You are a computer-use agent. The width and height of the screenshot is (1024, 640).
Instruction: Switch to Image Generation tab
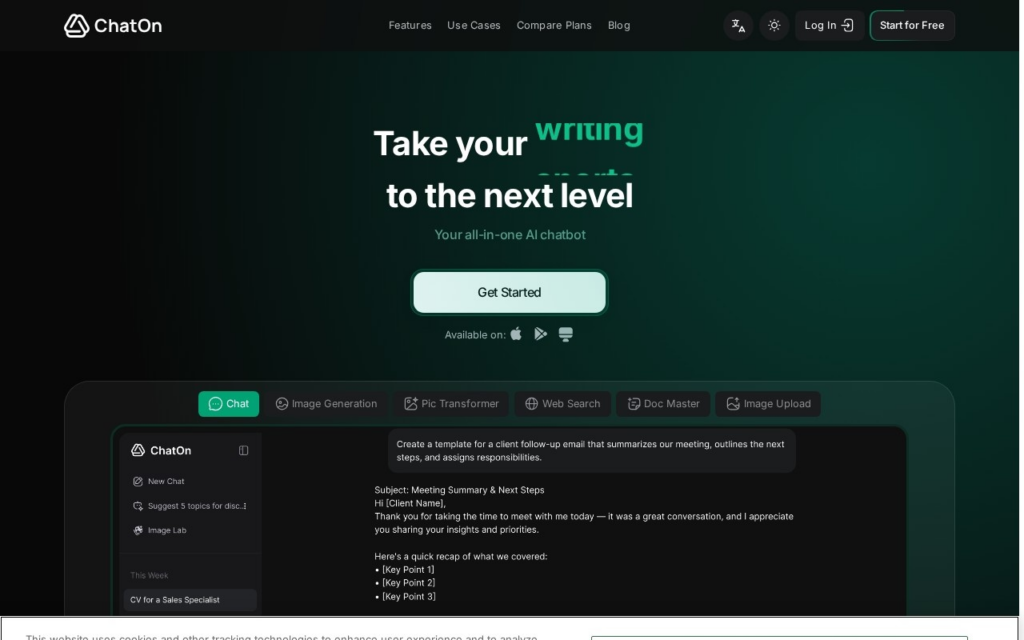tap(326, 404)
